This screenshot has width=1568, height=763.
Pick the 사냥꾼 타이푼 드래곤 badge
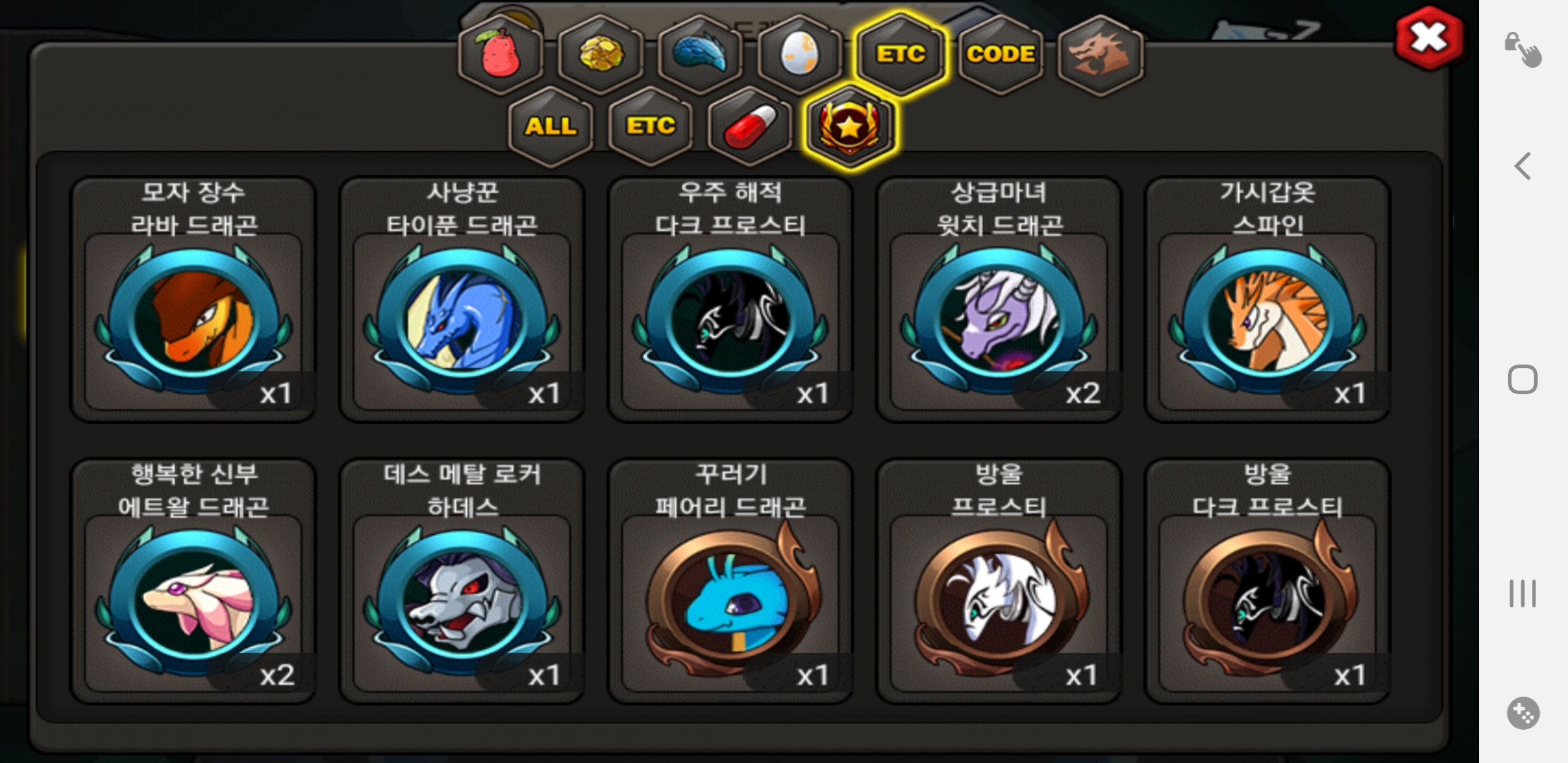point(462,300)
